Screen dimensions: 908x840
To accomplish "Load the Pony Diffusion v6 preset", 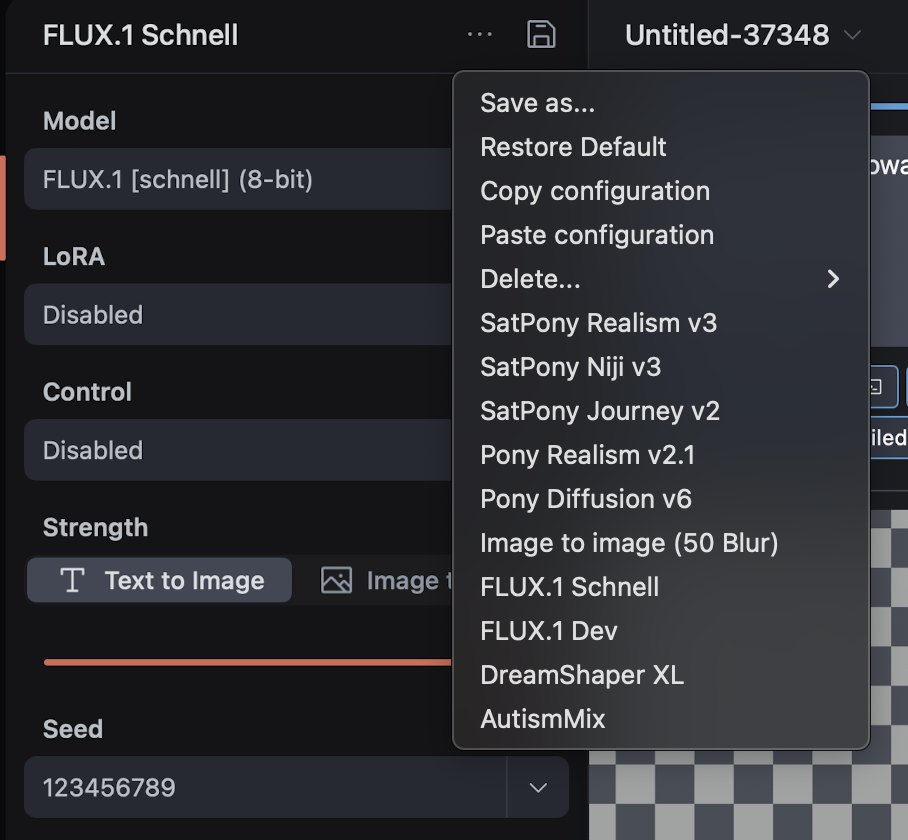I will [586, 499].
